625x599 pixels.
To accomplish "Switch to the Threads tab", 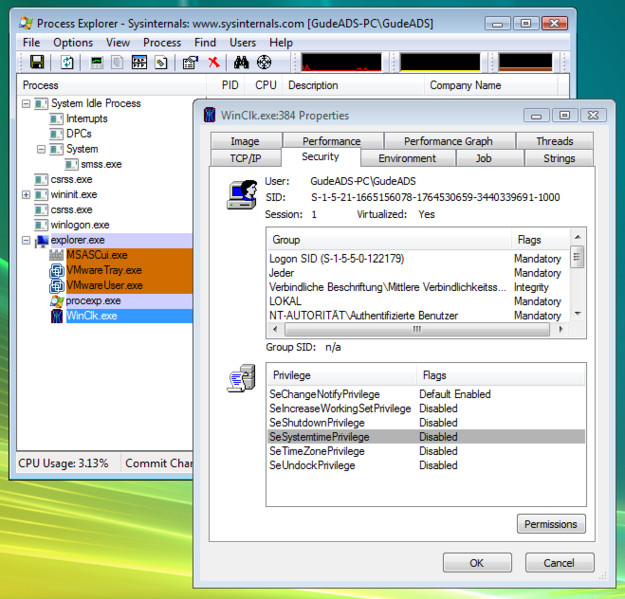I will point(554,141).
